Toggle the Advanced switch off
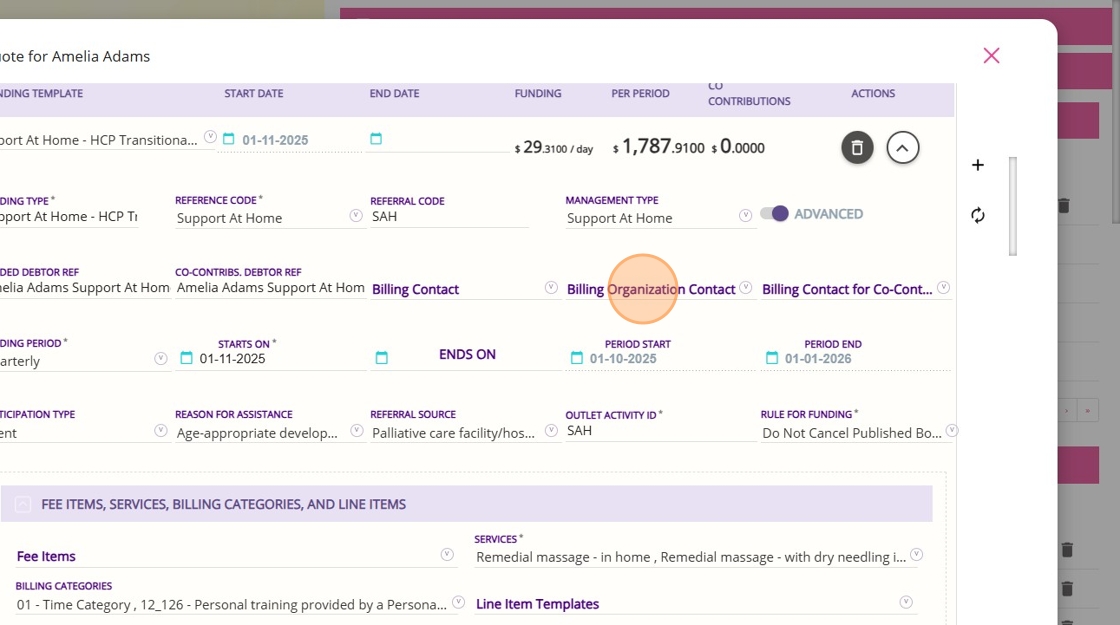This screenshot has width=1120, height=625. coord(774,214)
